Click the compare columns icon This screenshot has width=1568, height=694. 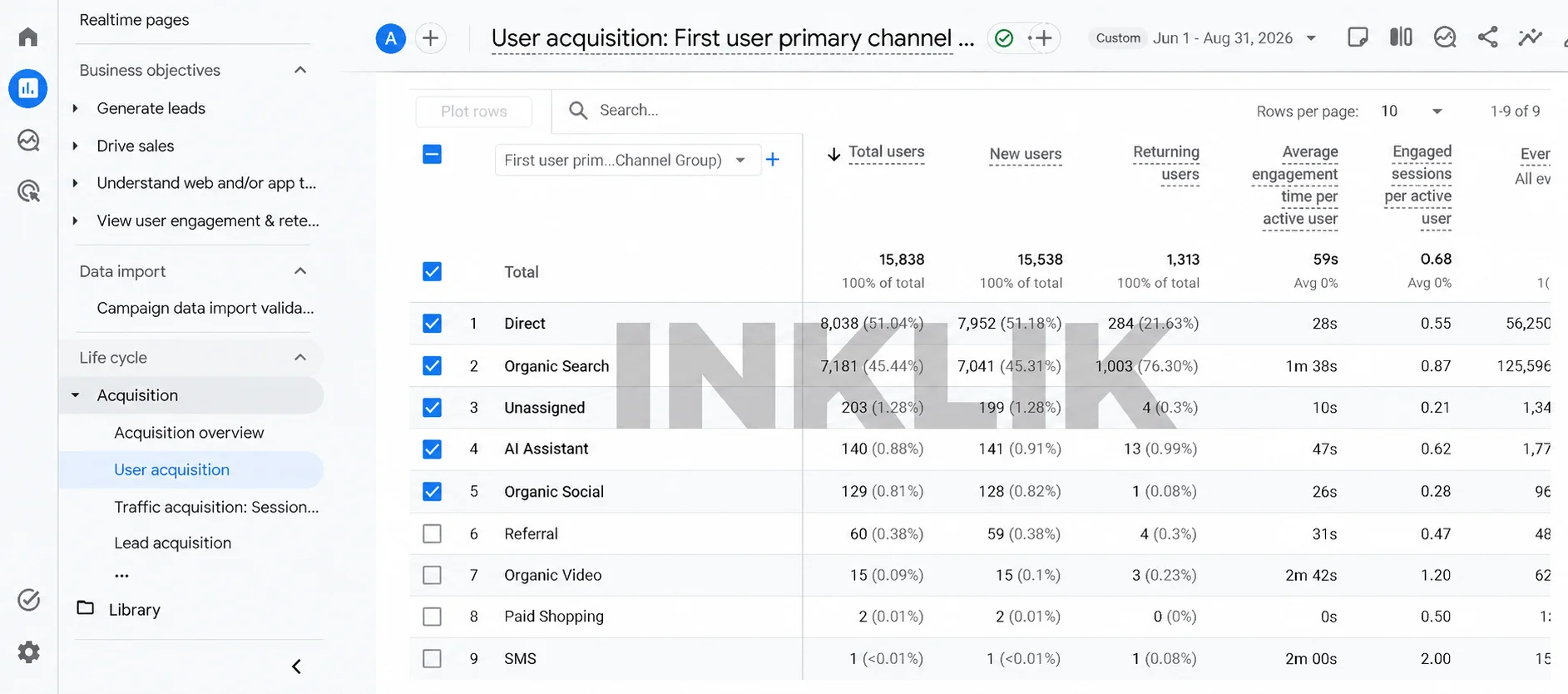coord(1401,37)
